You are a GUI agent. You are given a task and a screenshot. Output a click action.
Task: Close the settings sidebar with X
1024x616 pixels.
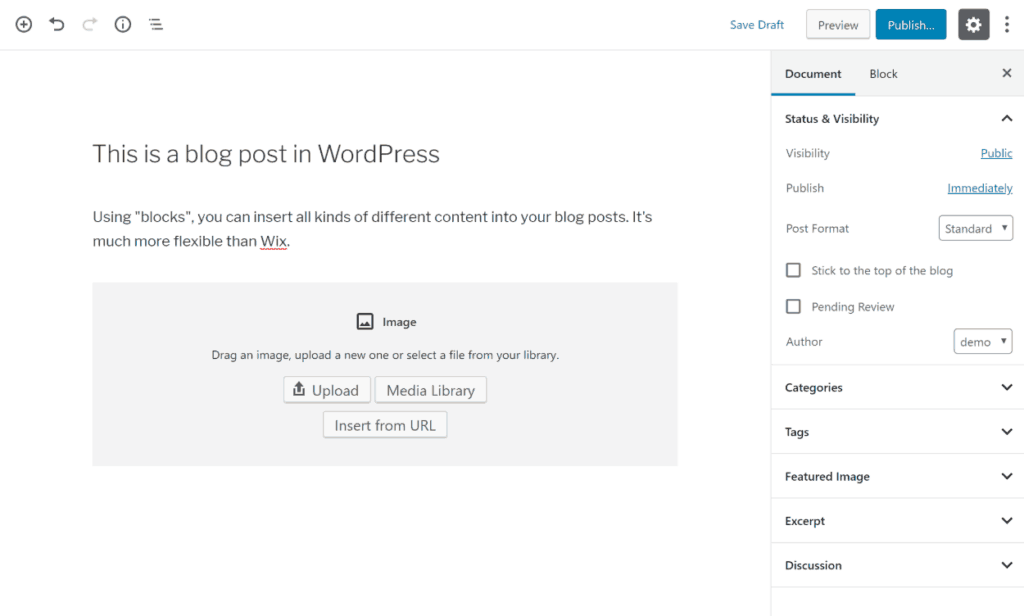pyautogui.click(x=1006, y=73)
